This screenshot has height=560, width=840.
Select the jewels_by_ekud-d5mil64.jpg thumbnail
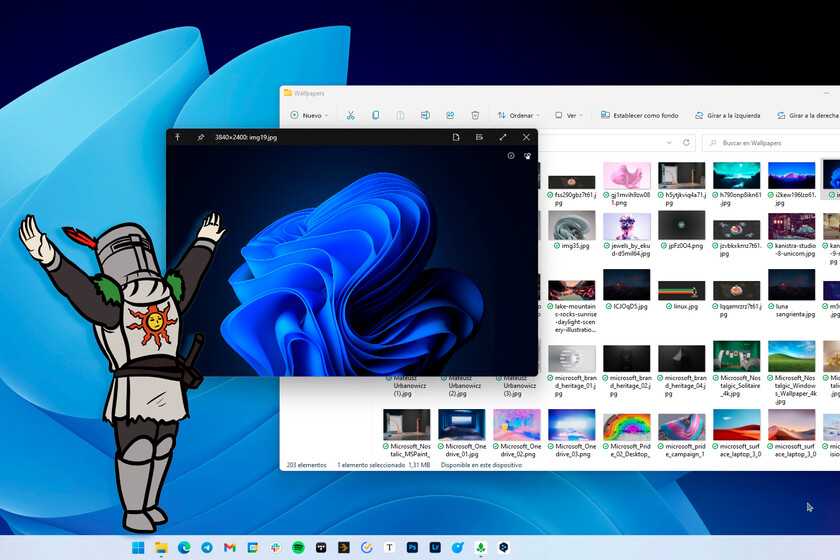(627, 226)
